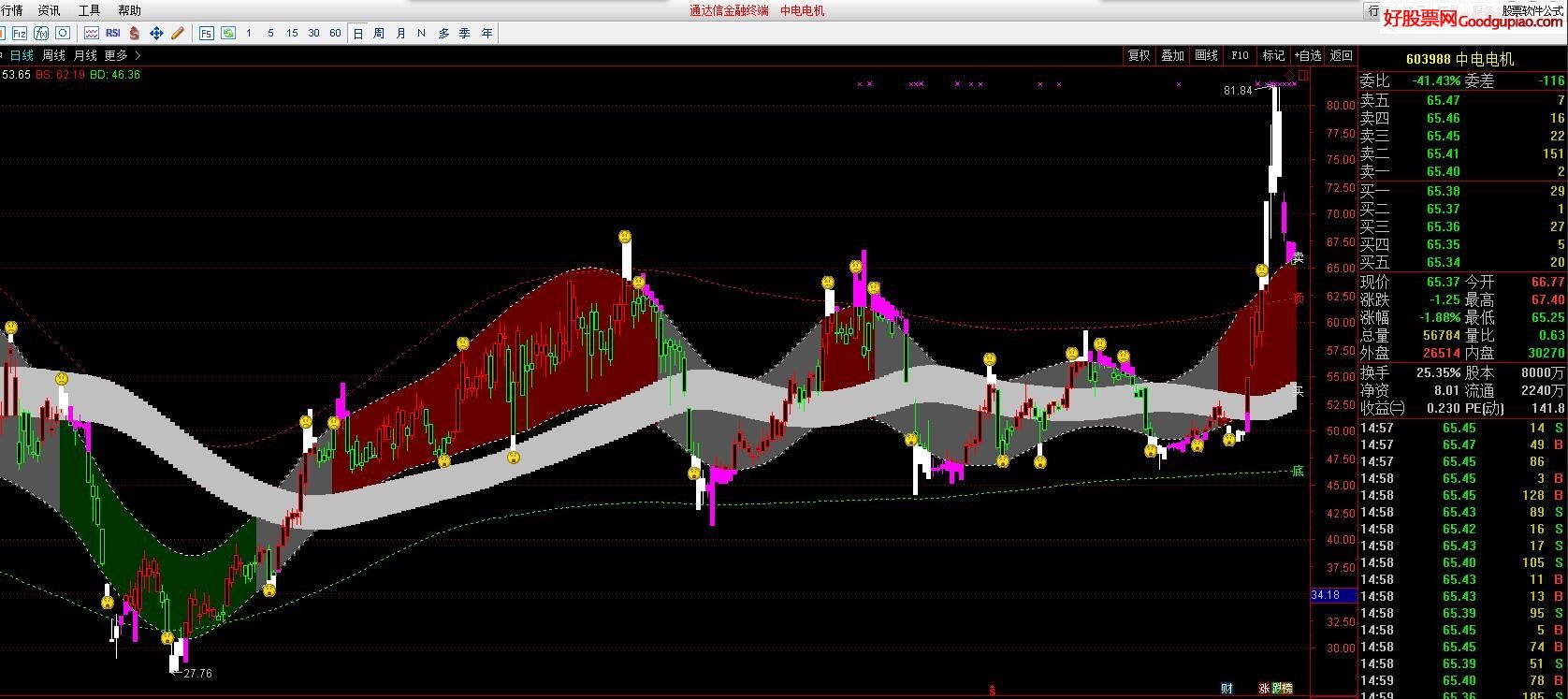Select the 年 yearly period button

(x=486, y=33)
